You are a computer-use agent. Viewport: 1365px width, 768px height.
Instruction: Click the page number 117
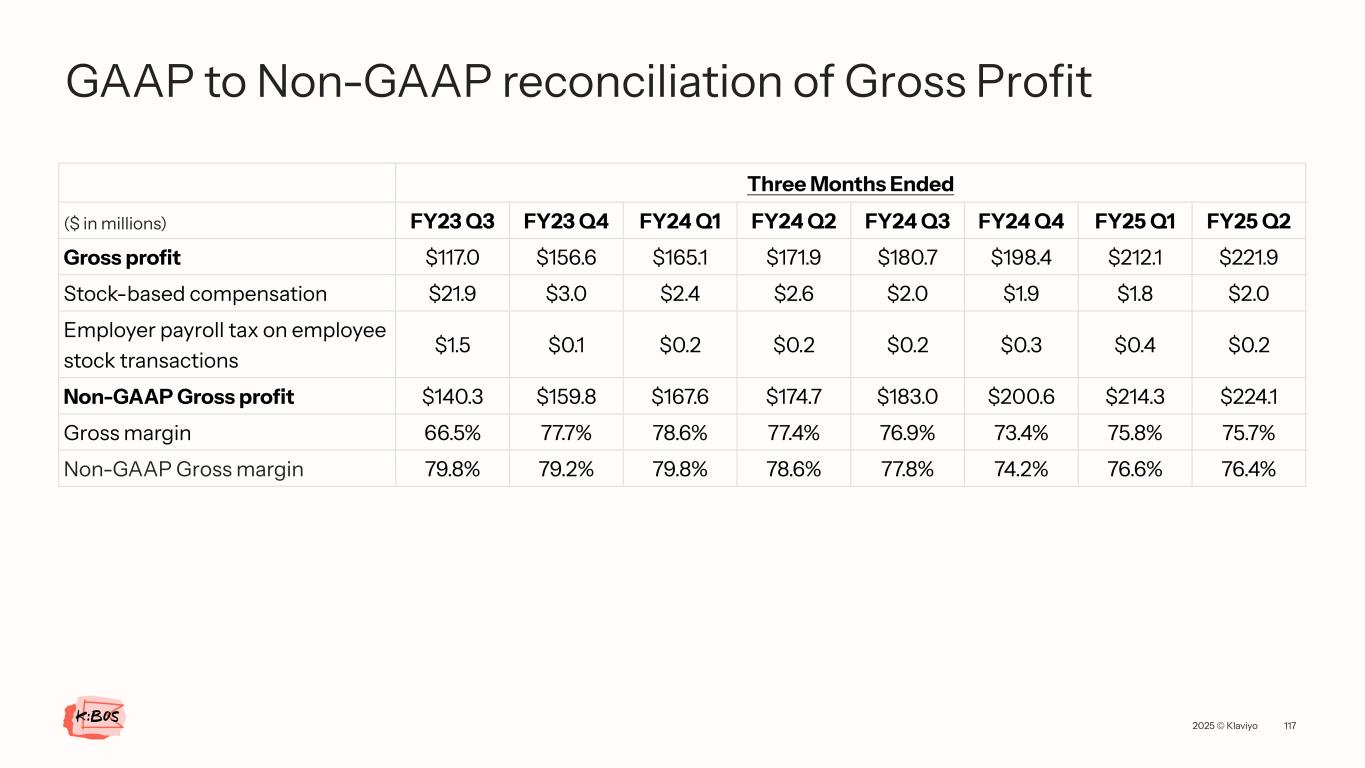click(1289, 725)
